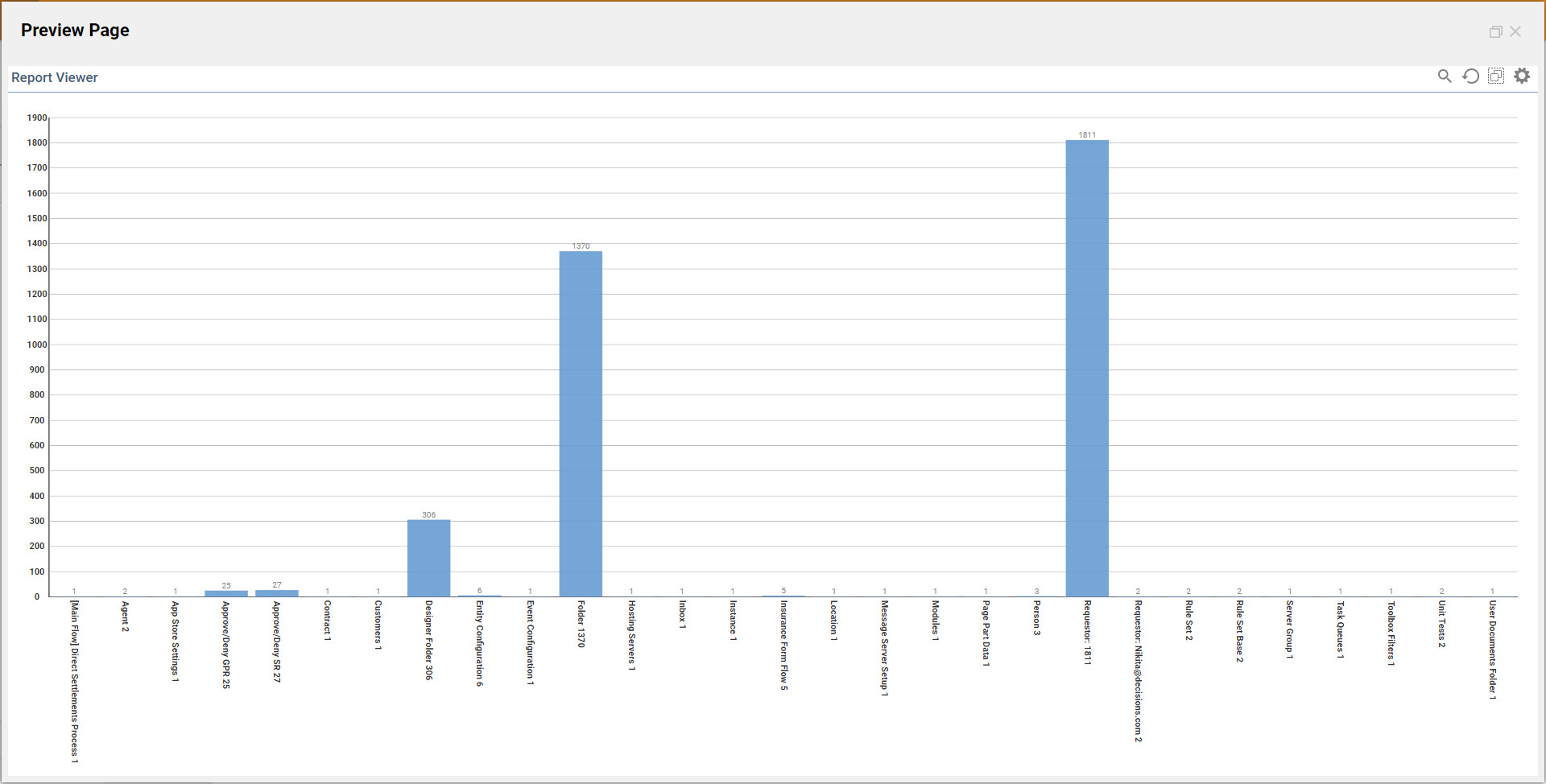The height and width of the screenshot is (784, 1546).
Task: Select the Approve/Deny SR 27 bar
Action: [x=277, y=593]
